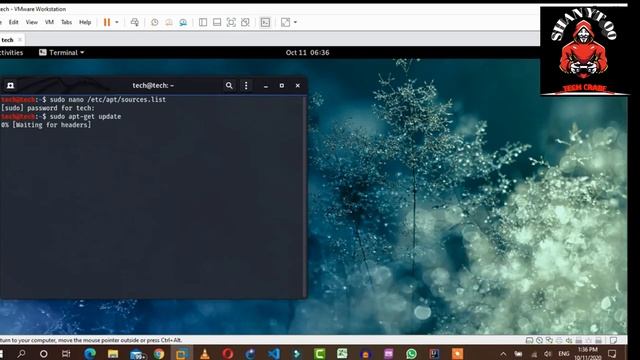
Task: Open the Activities overview
Action: pyautogui.click(x=11, y=53)
